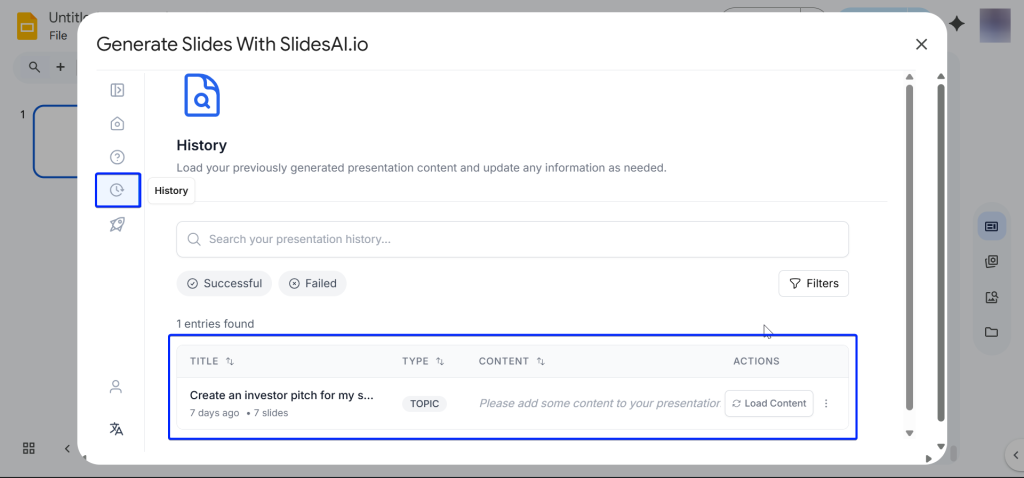Screen dimensions: 1024x478
Task: Sort entries by the TITLE column
Action: (x=212, y=361)
